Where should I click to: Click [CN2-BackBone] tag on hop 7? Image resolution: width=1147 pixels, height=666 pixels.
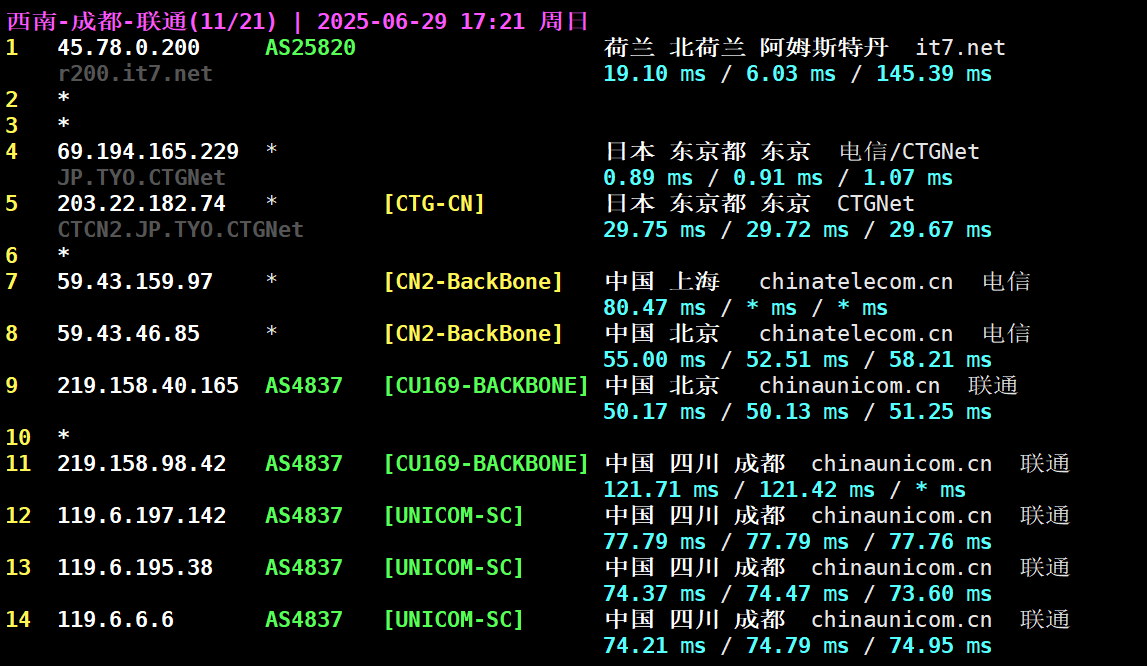click(473, 281)
